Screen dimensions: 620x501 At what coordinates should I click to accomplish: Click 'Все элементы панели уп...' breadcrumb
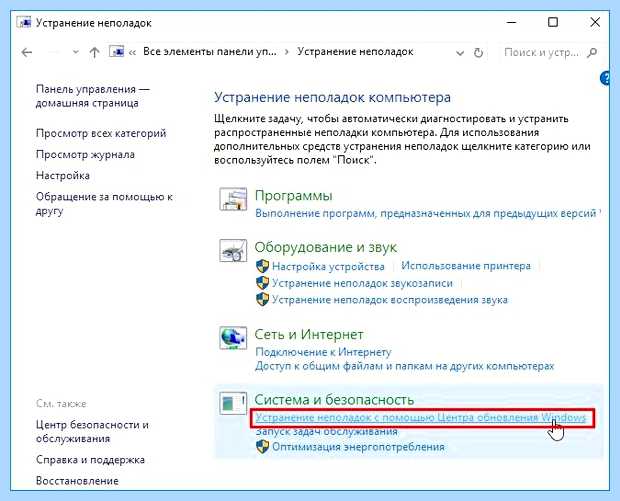210,52
